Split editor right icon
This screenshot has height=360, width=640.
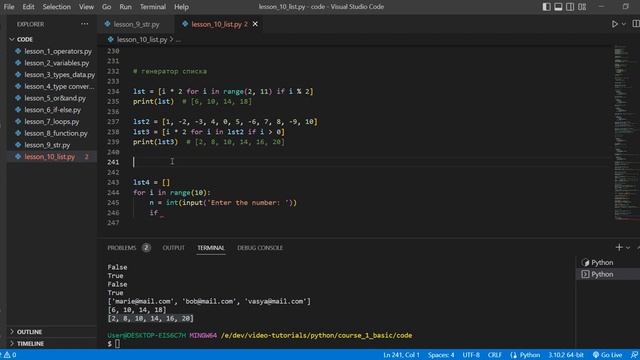[x=636, y=24]
